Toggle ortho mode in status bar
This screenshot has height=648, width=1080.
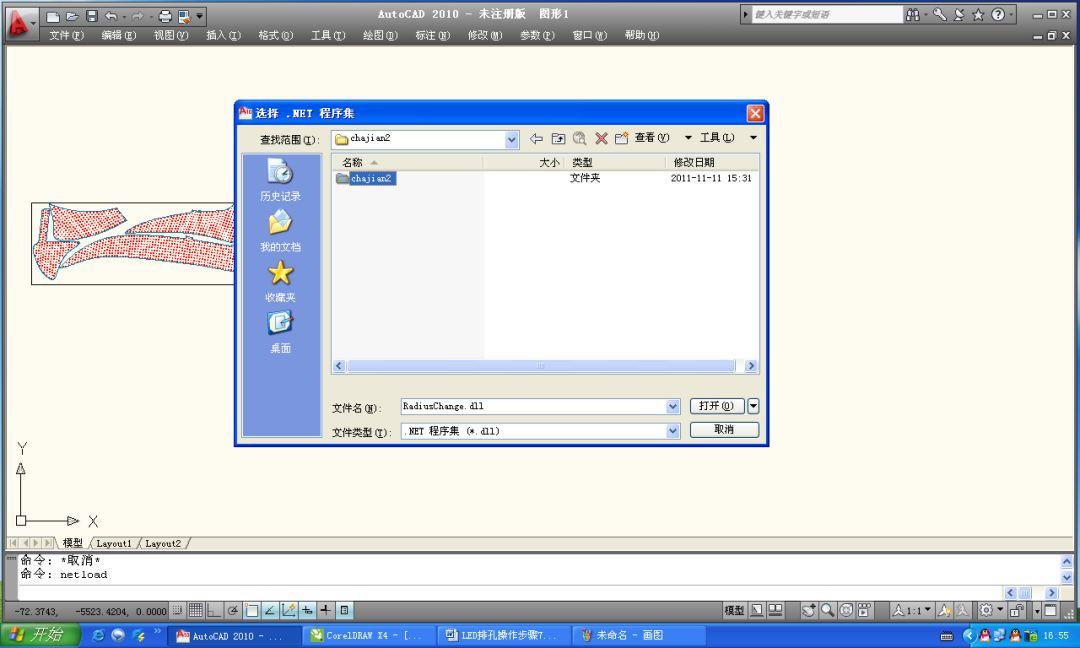(x=214, y=610)
